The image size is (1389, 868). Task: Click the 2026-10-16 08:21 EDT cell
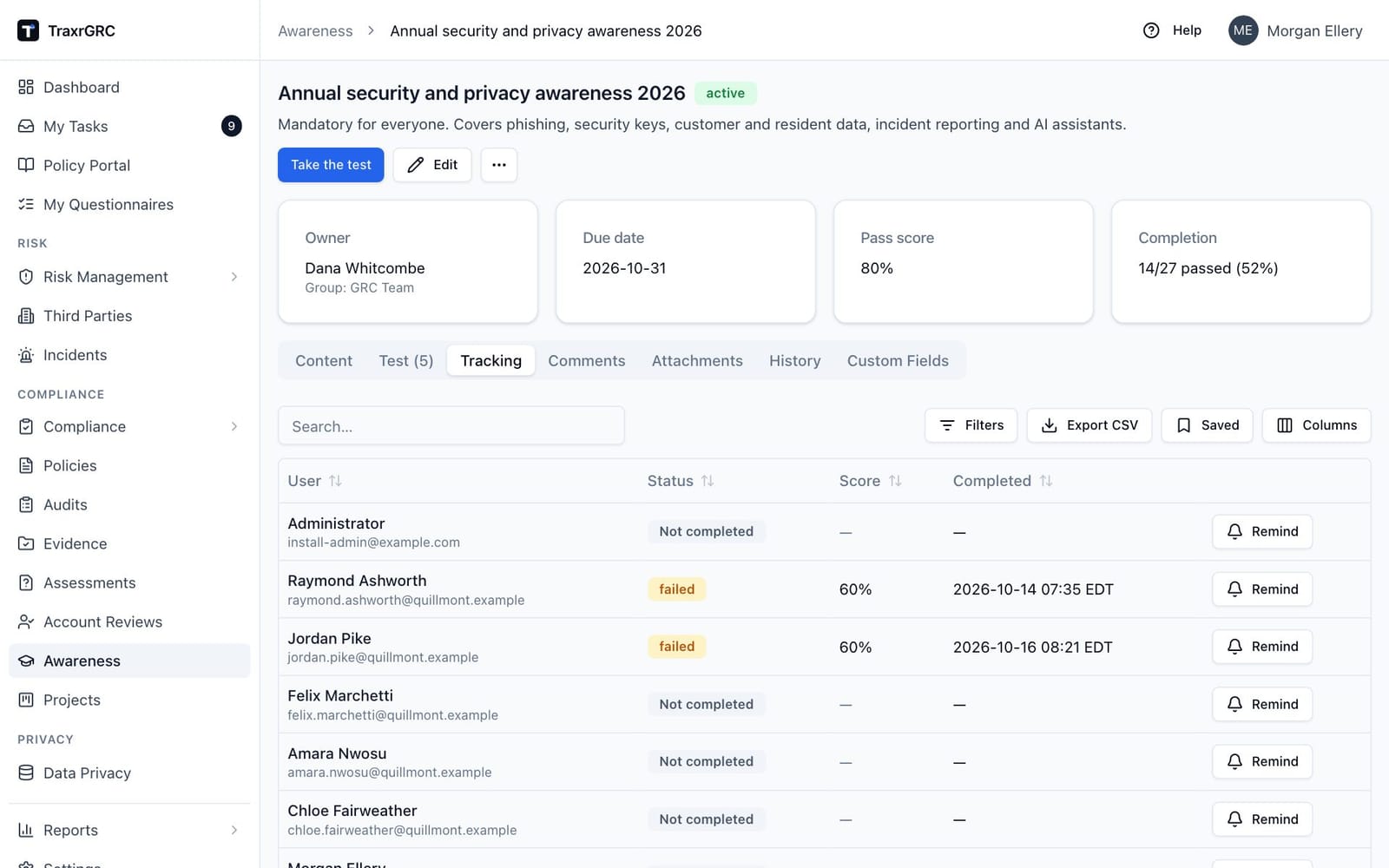tap(1033, 647)
